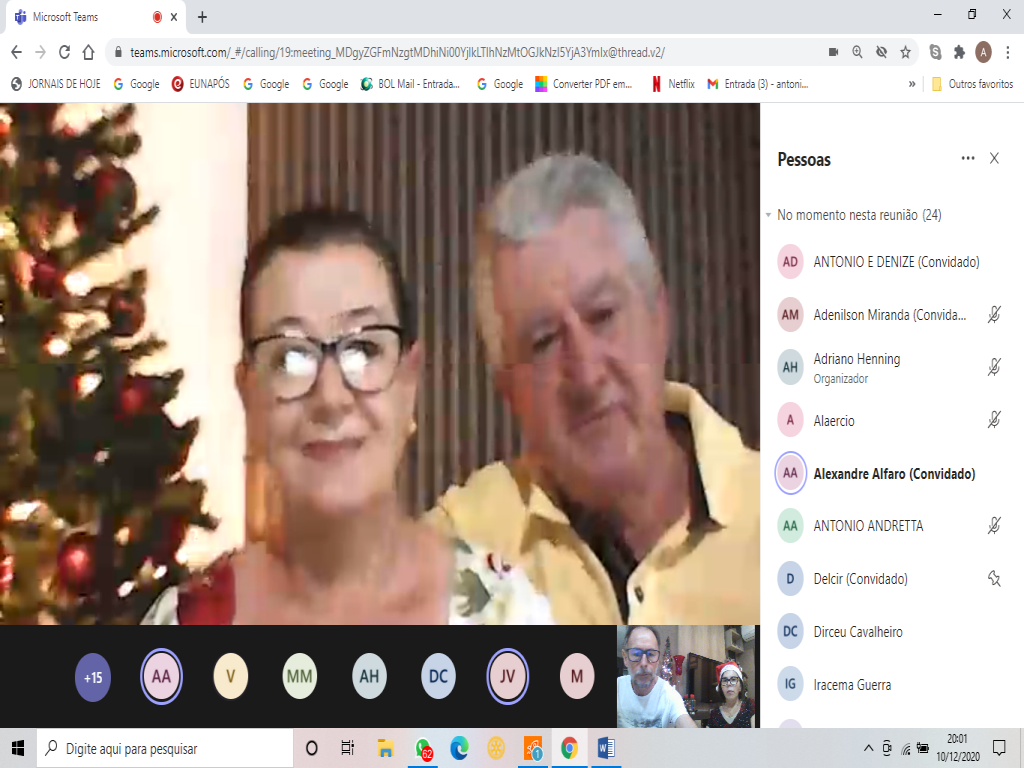Open the Chrome three-dot menu
Viewport: 1024px width, 768px height.
pyautogui.click(x=1008, y=52)
